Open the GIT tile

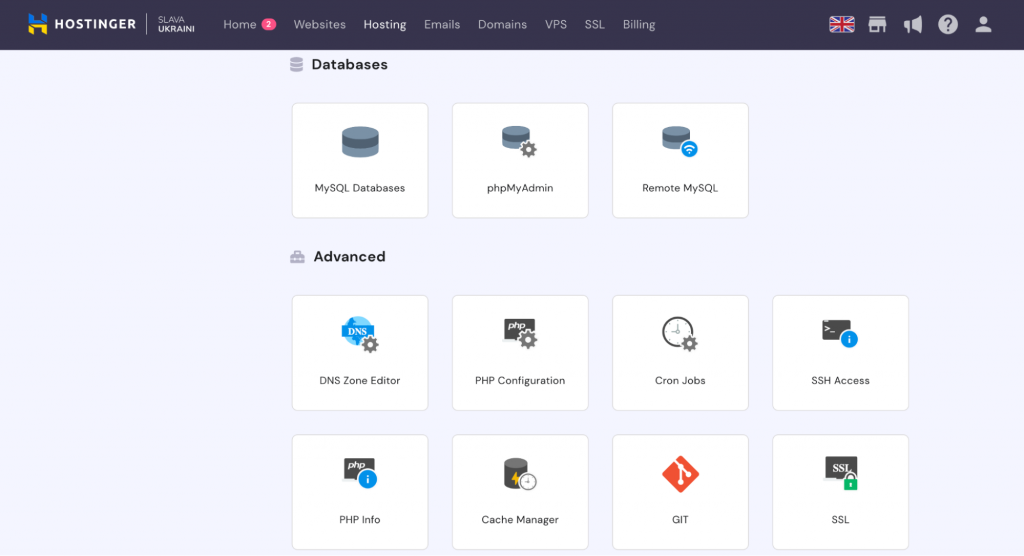[680, 491]
